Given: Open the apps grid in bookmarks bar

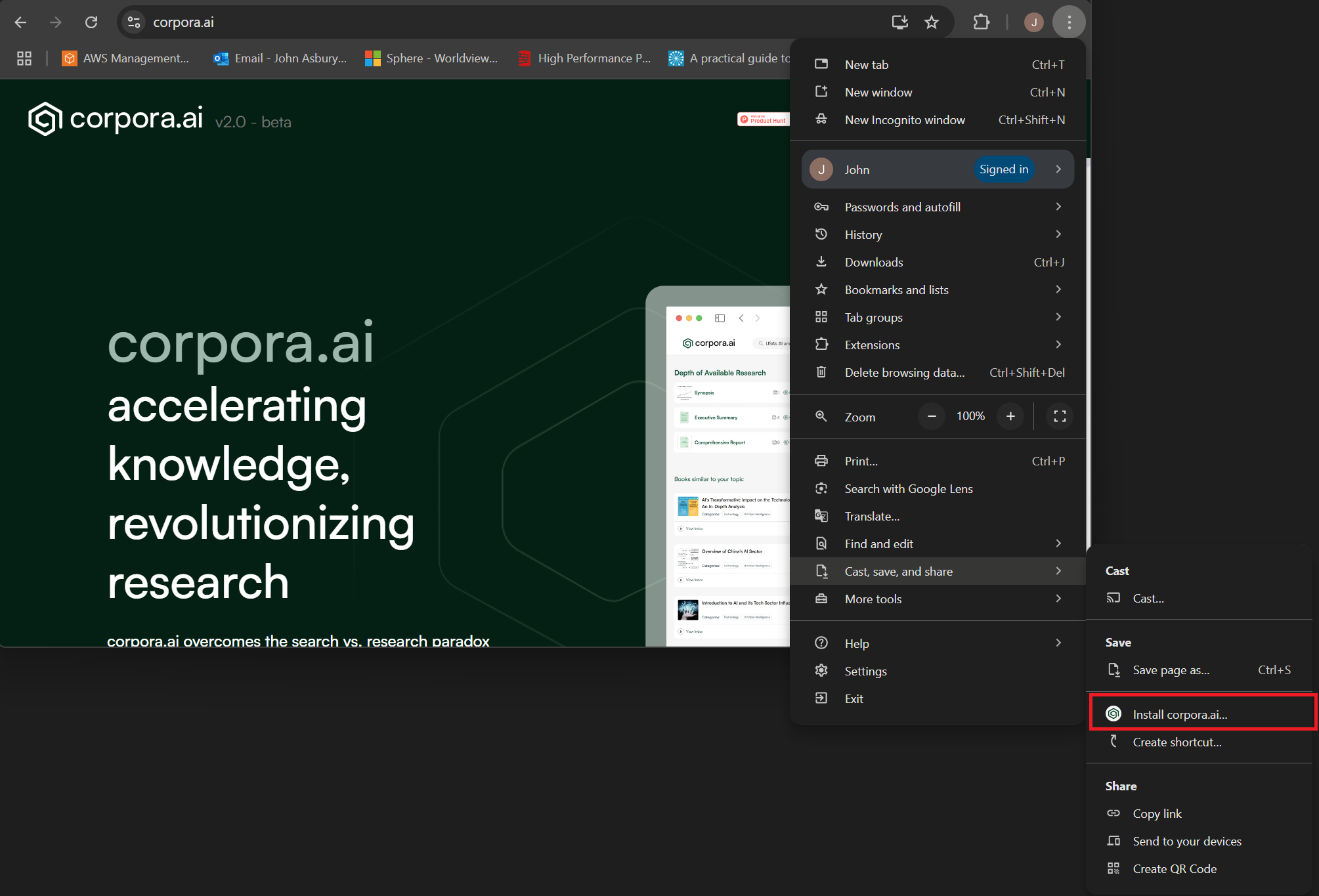Looking at the screenshot, I should point(24,58).
